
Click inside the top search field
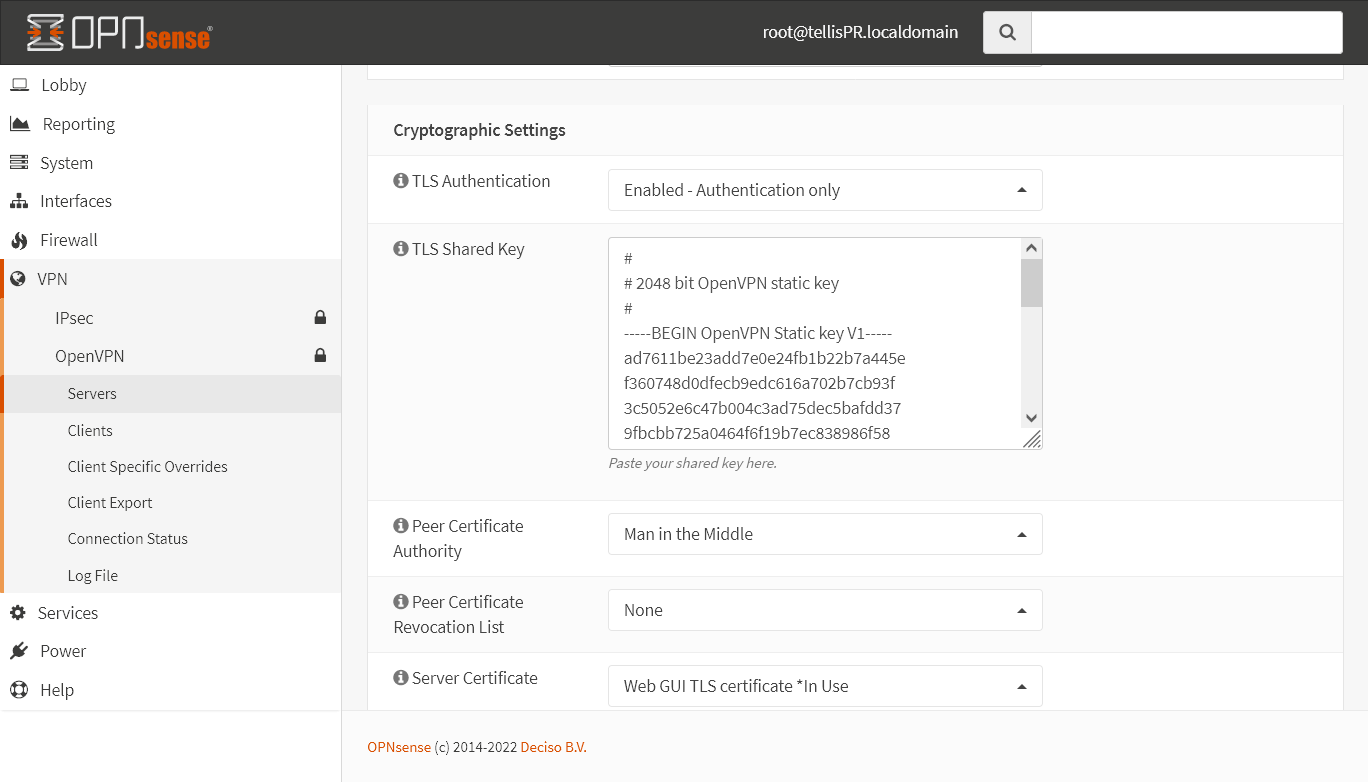click(x=1185, y=31)
